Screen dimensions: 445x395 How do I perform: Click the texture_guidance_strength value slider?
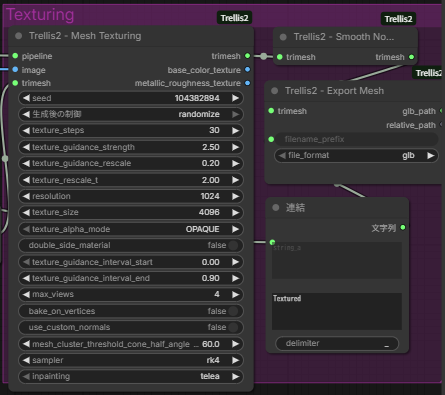tap(131, 147)
